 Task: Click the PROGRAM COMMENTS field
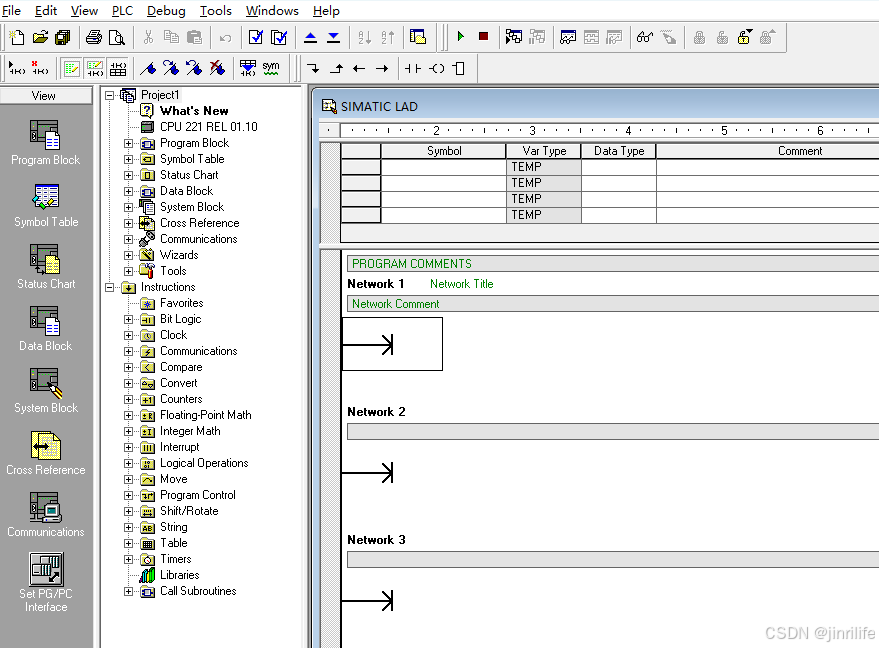tap(613, 263)
